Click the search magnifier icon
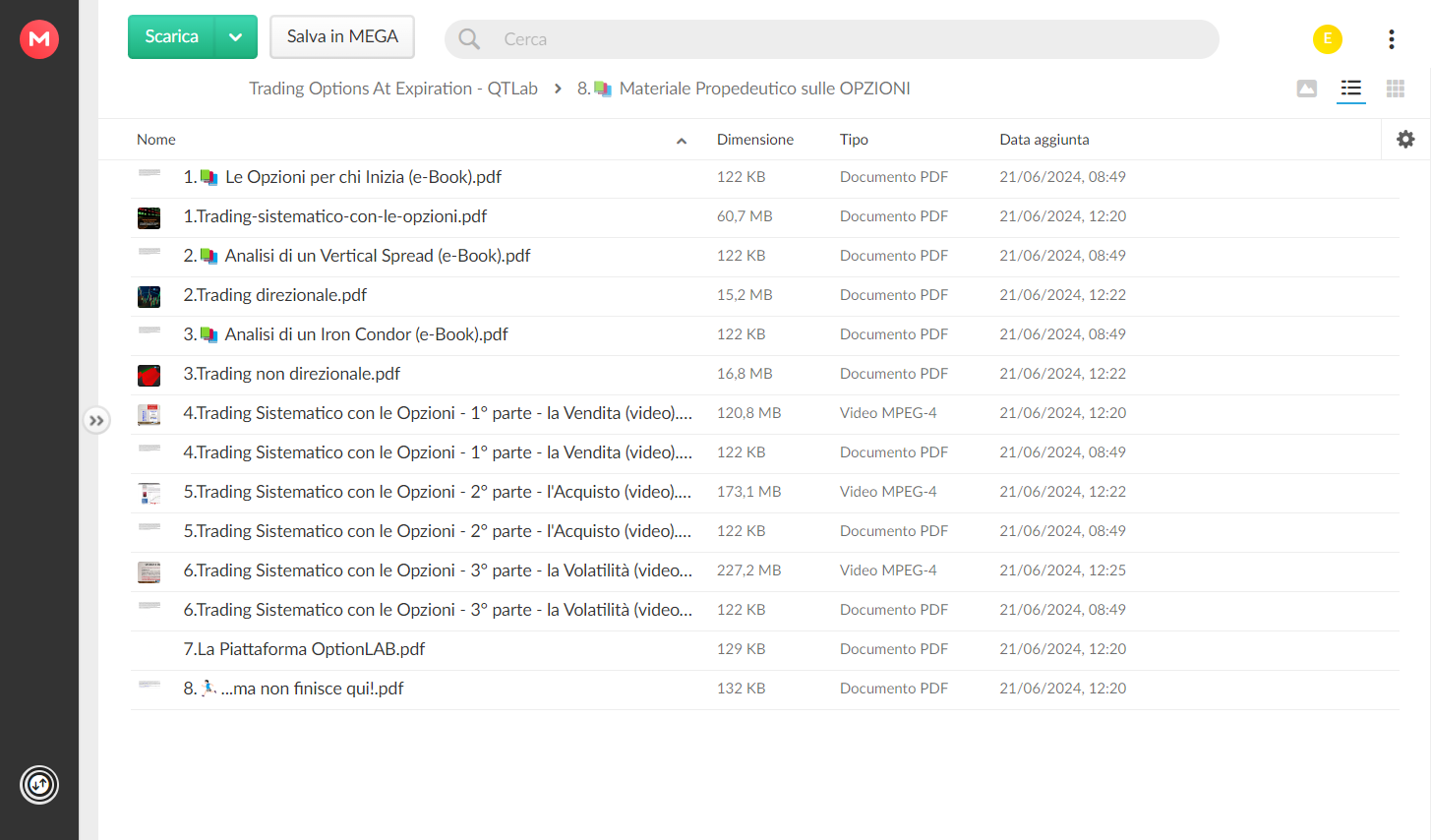This screenshot has height=840, width=1431. [469, 39]
